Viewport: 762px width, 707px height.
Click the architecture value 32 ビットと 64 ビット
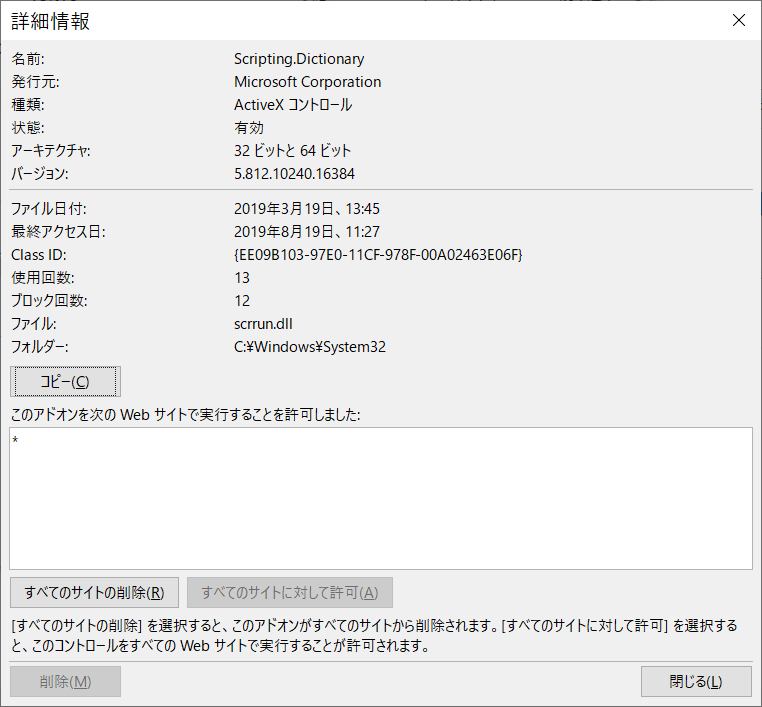pyautogui.click(x=292, y=151)
